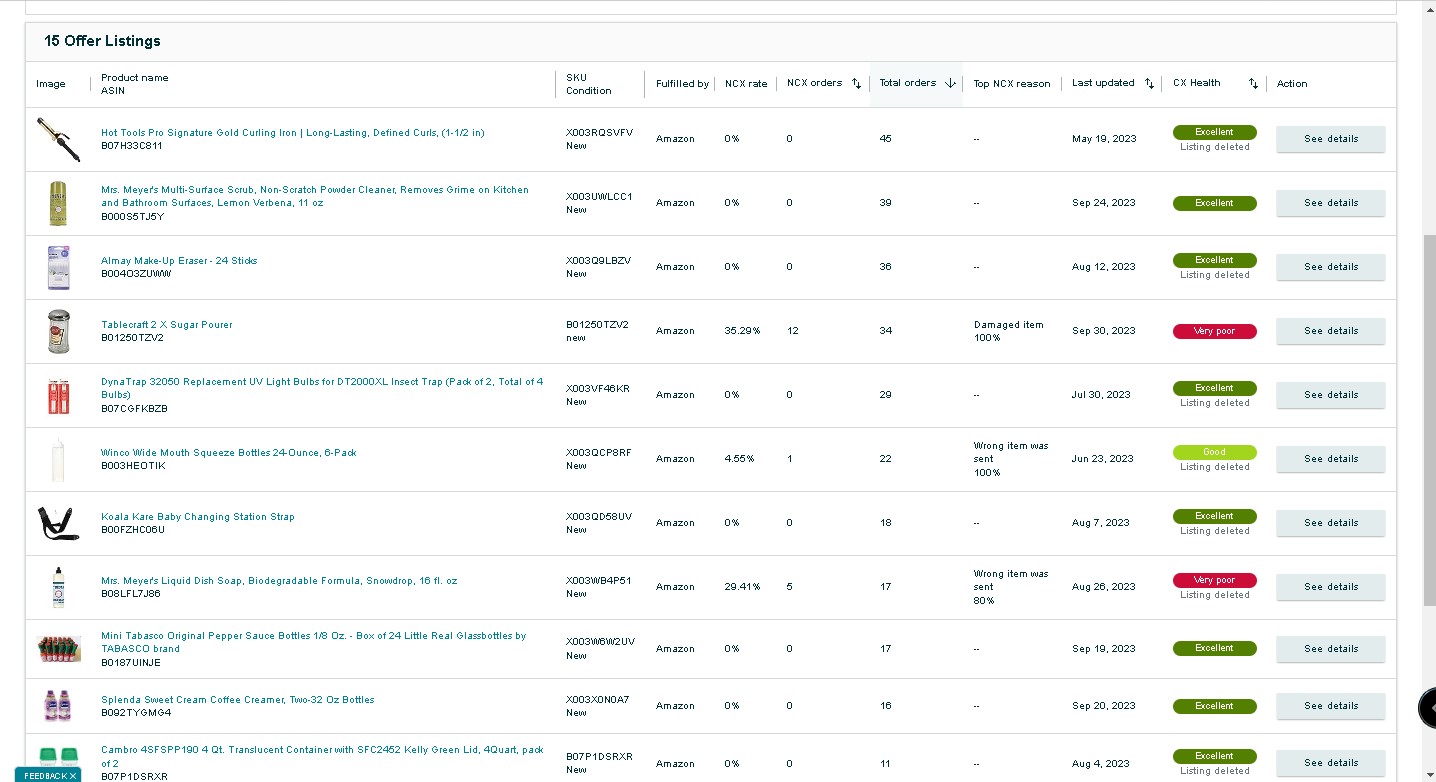Image resolution: width=1436 pixels, height=782 pixels.
Task: Click the NCX rate column header
Action: click(x=746, y=84)
